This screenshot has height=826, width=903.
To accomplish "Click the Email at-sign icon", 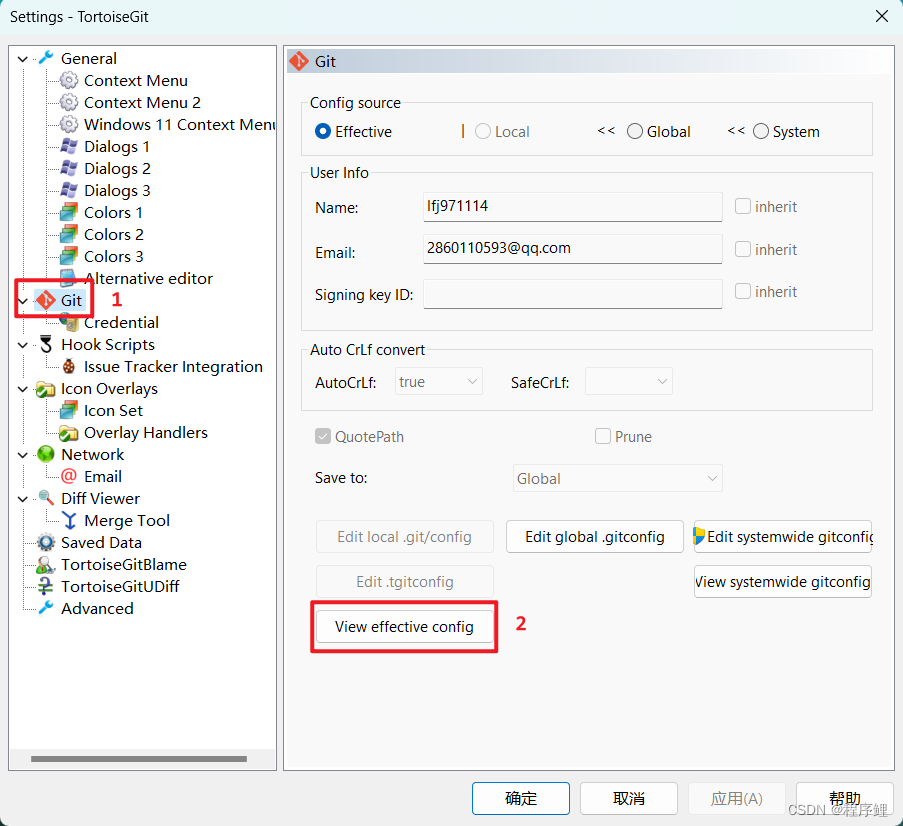I will click(x=69, y=476).
